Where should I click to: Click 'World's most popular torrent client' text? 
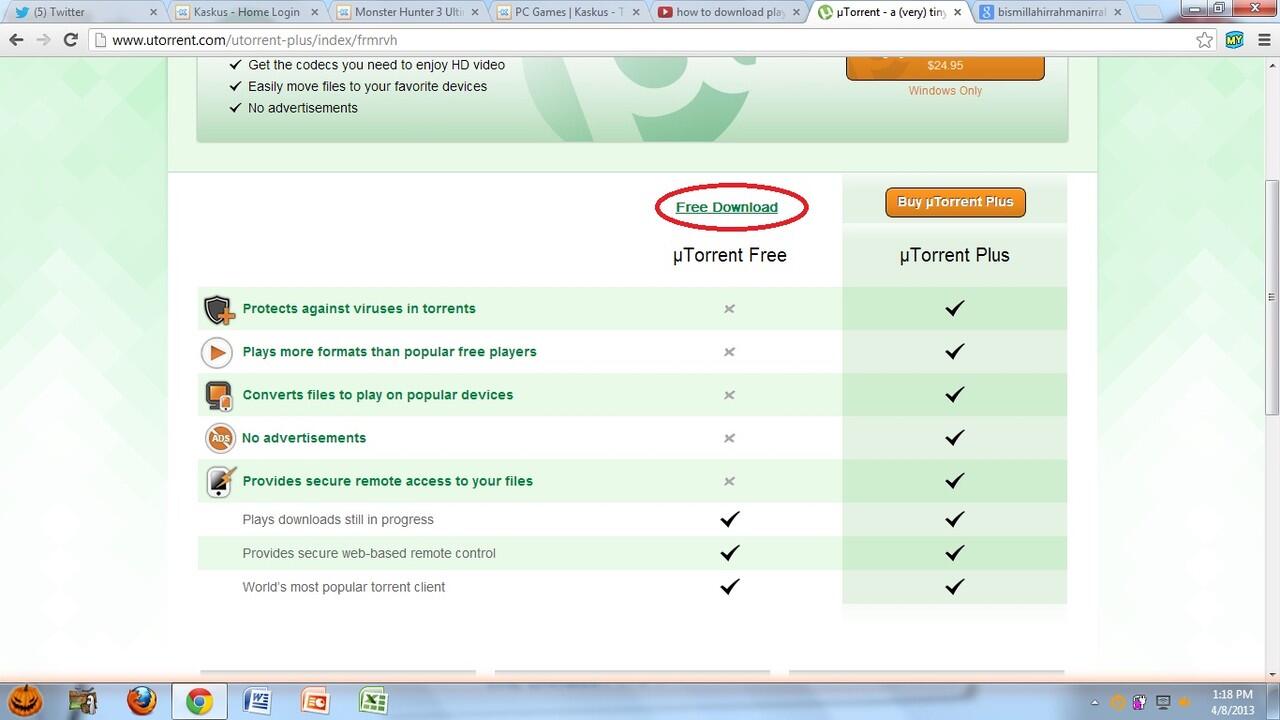344,587
